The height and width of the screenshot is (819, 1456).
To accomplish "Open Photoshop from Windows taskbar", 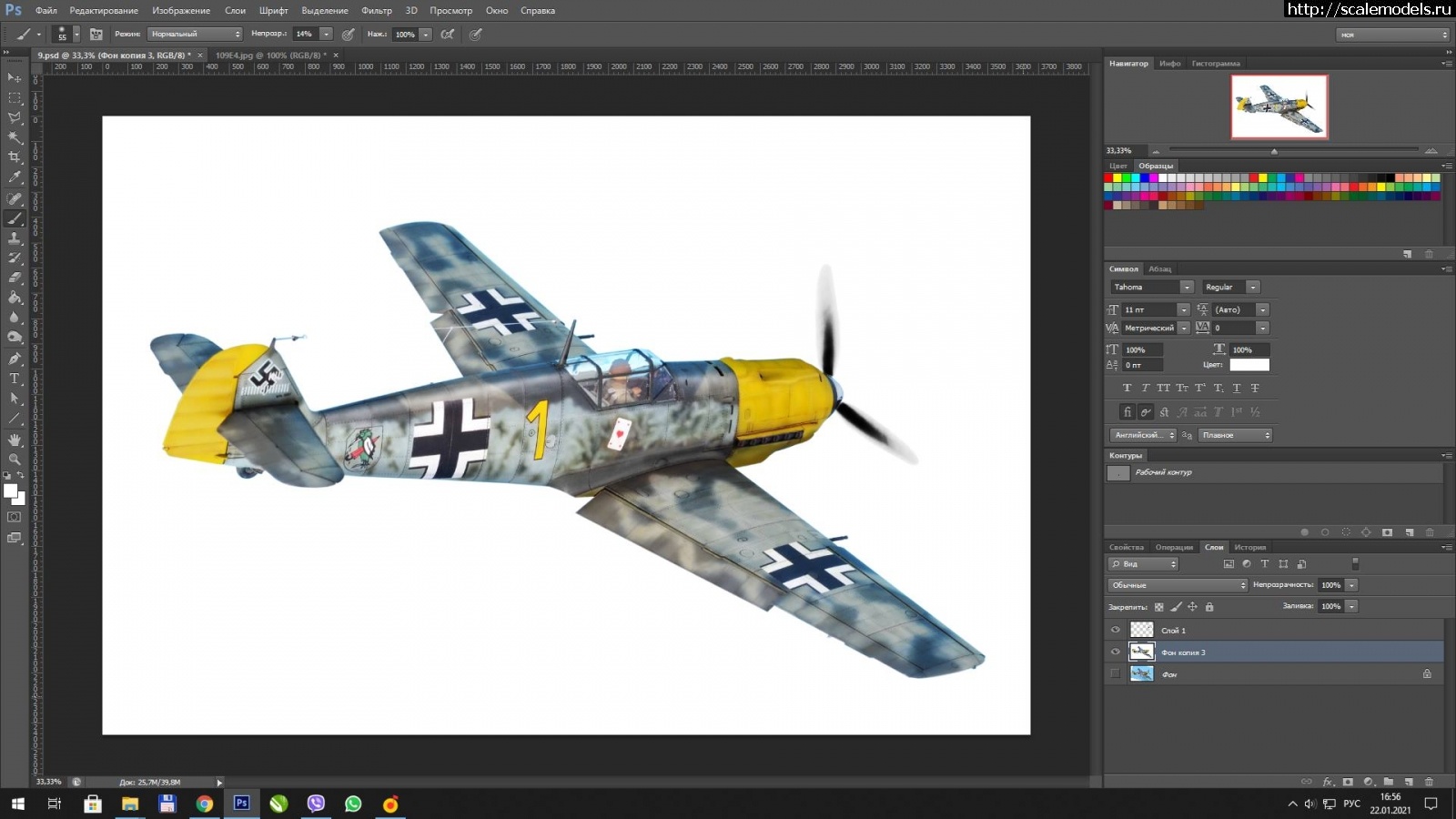I will tap(241, 803).
